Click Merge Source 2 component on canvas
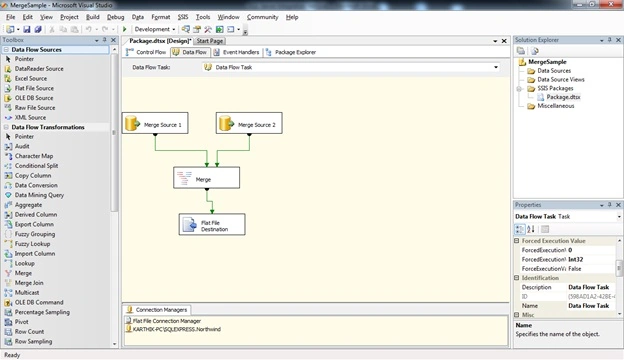This screenshot has height=360, width=624. click(x=249, y=123)
